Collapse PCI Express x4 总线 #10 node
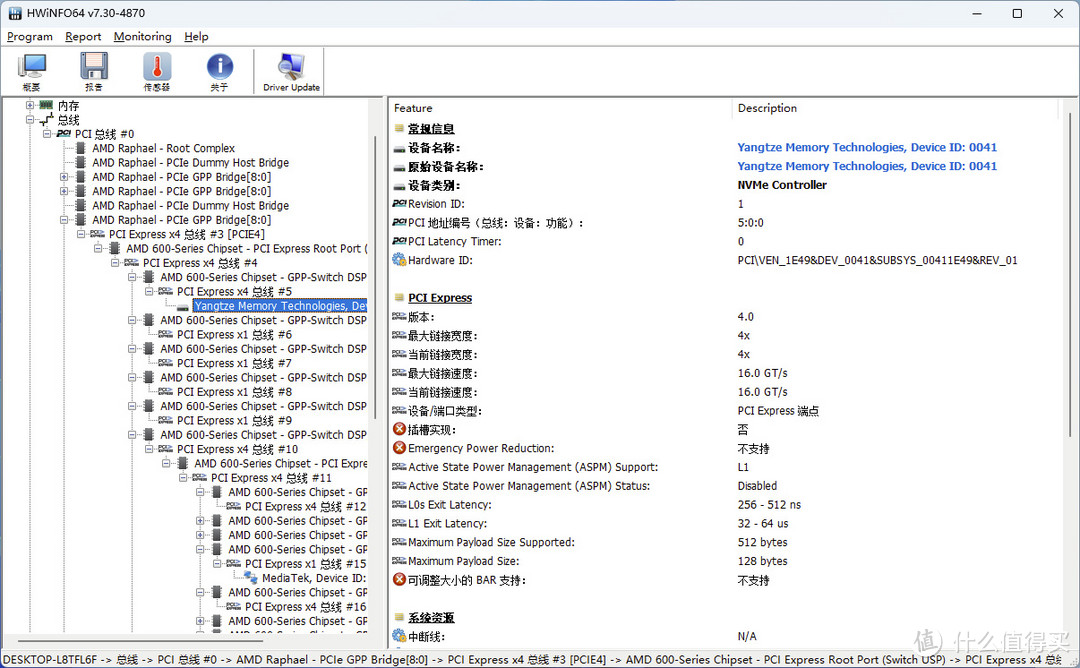The image size is (1080, 668). point(149,449)
